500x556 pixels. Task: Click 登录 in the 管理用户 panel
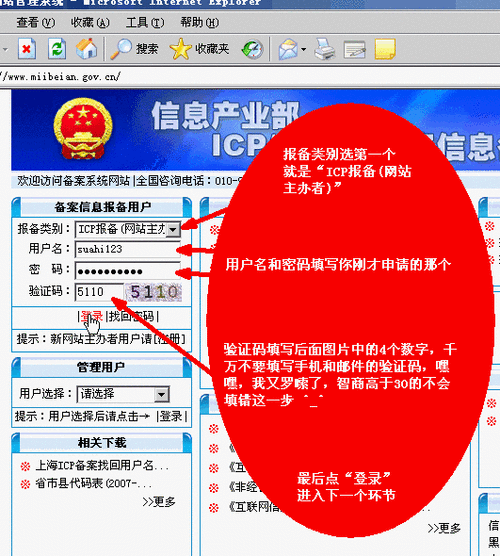[171, 416]
